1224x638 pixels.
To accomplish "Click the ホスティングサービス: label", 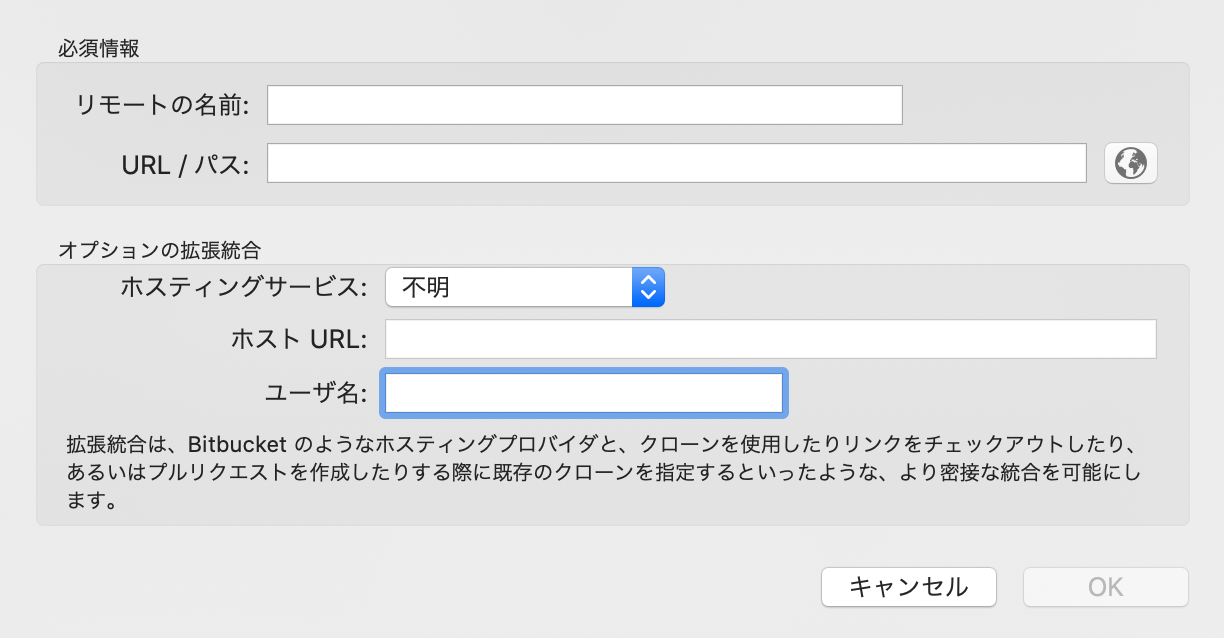I will point(244,288).
